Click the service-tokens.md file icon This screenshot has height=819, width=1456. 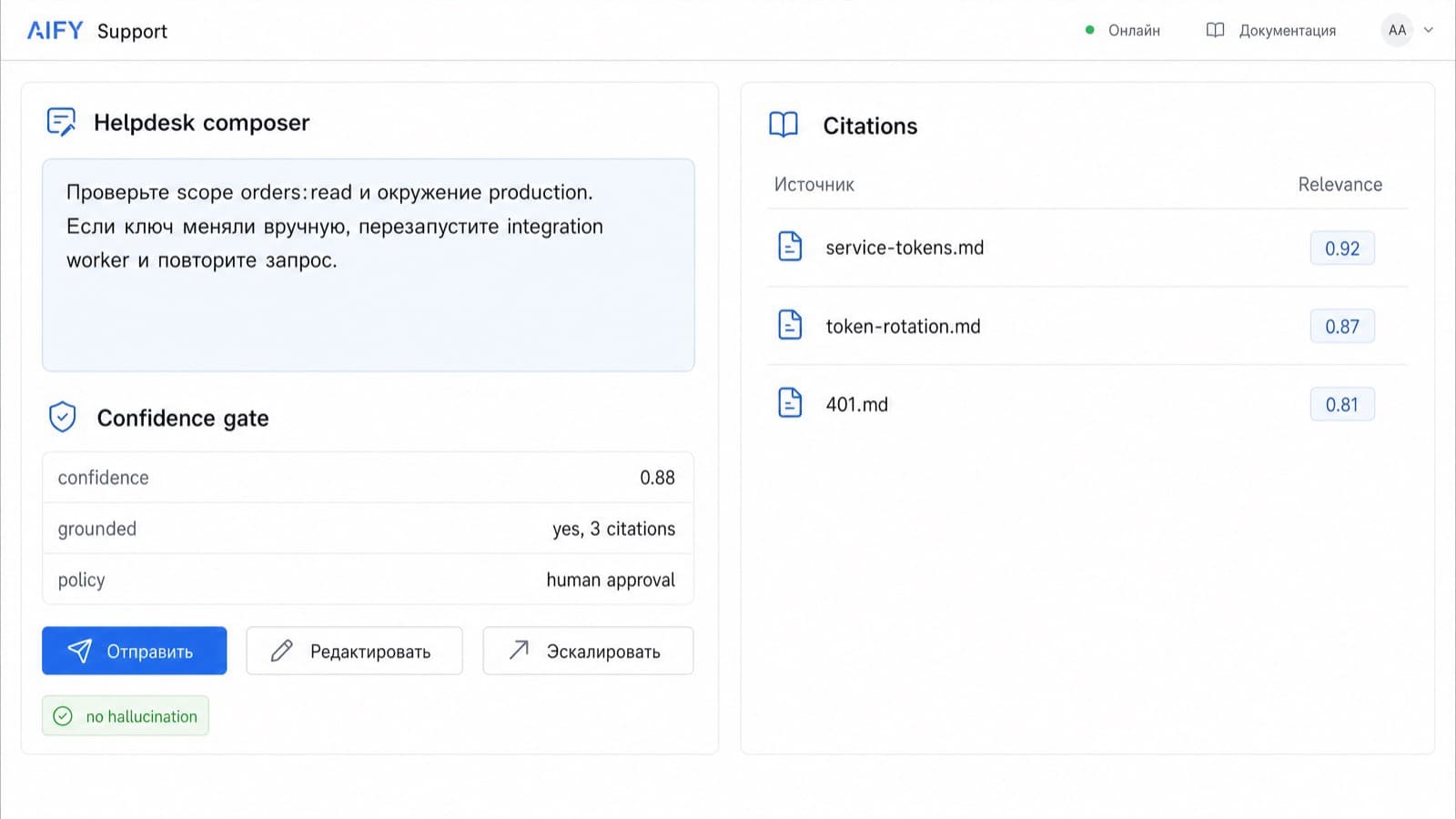790,248
